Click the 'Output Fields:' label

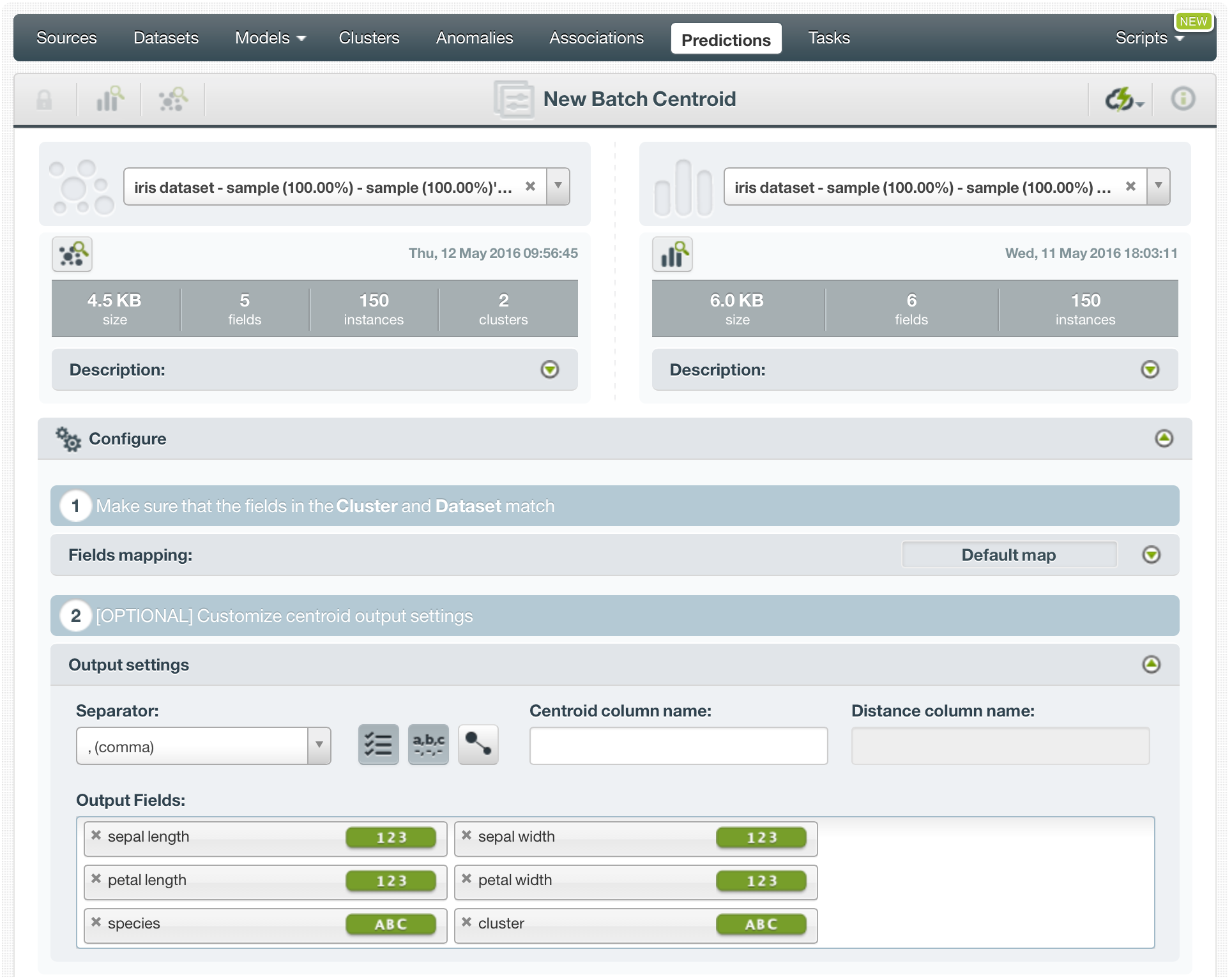click(130, 801)
